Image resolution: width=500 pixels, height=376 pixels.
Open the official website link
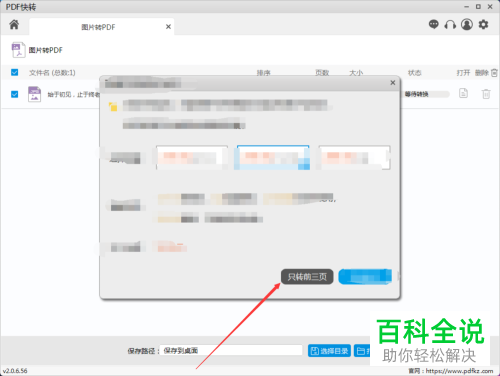pyautogui.click(x=459, y=371)
